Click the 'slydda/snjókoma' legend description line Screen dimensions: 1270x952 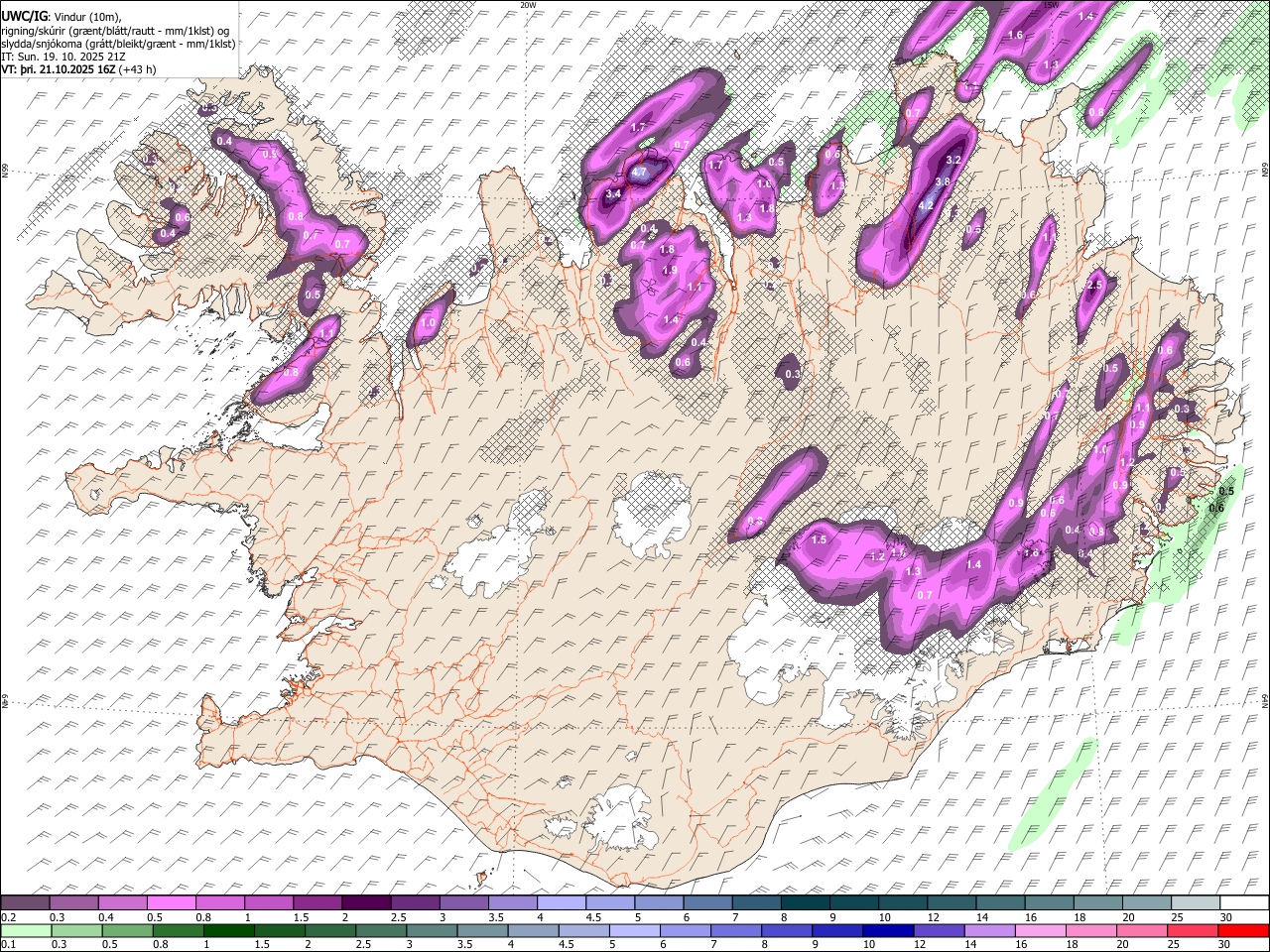pos(118,43)
